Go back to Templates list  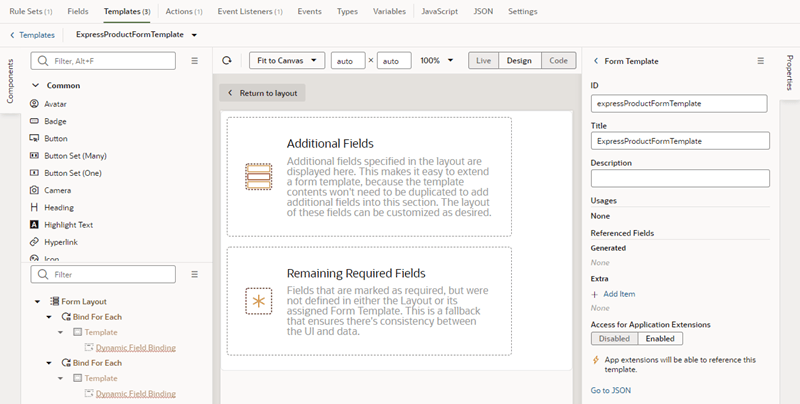(32, 35)
